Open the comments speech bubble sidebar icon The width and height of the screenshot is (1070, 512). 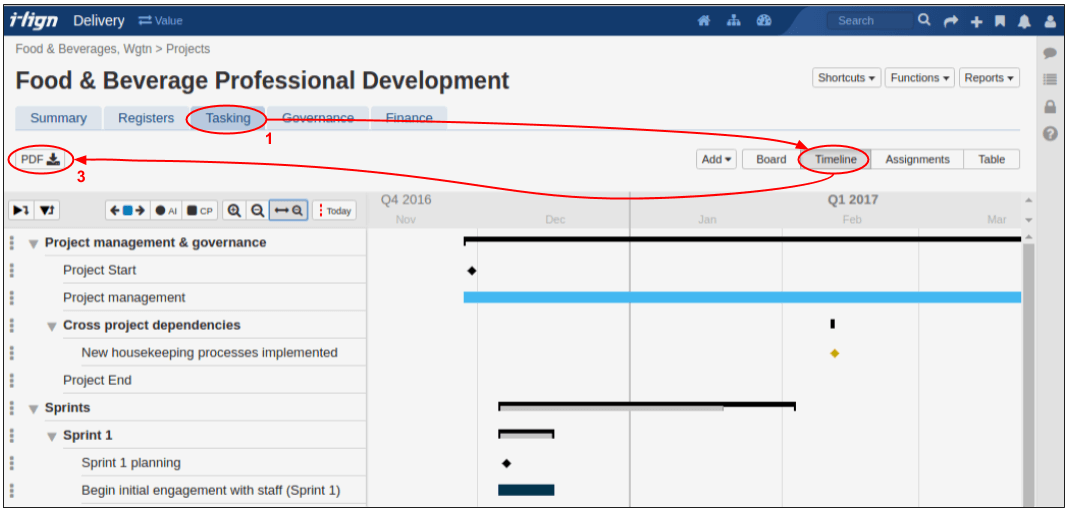click(1050, 53)
